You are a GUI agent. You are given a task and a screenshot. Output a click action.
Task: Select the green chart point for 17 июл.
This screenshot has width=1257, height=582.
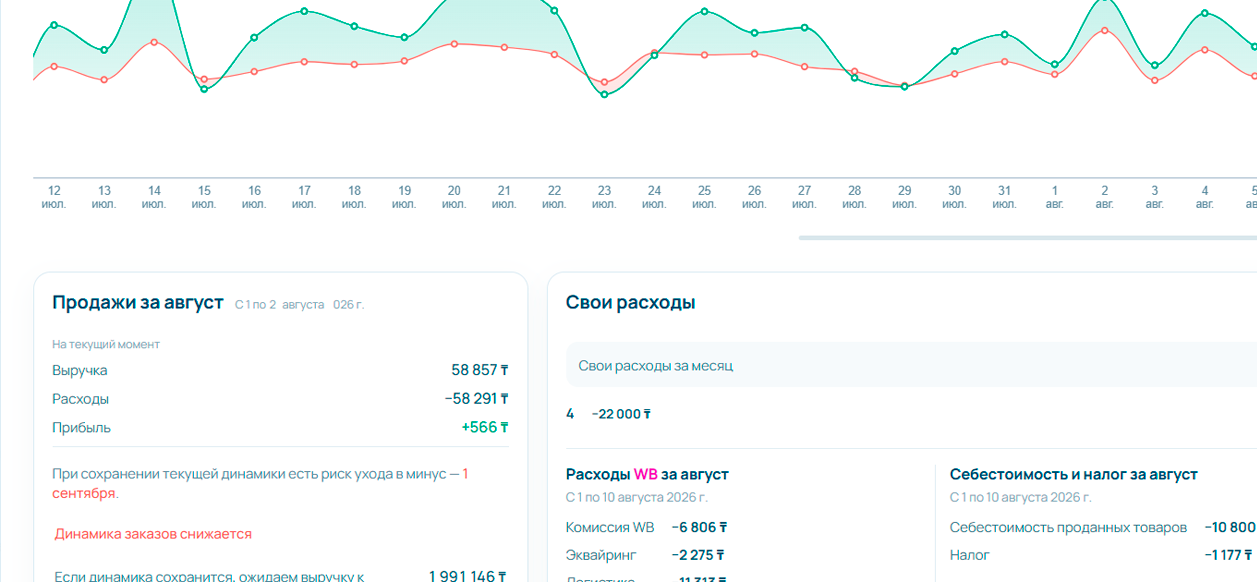tap(304, 11)
